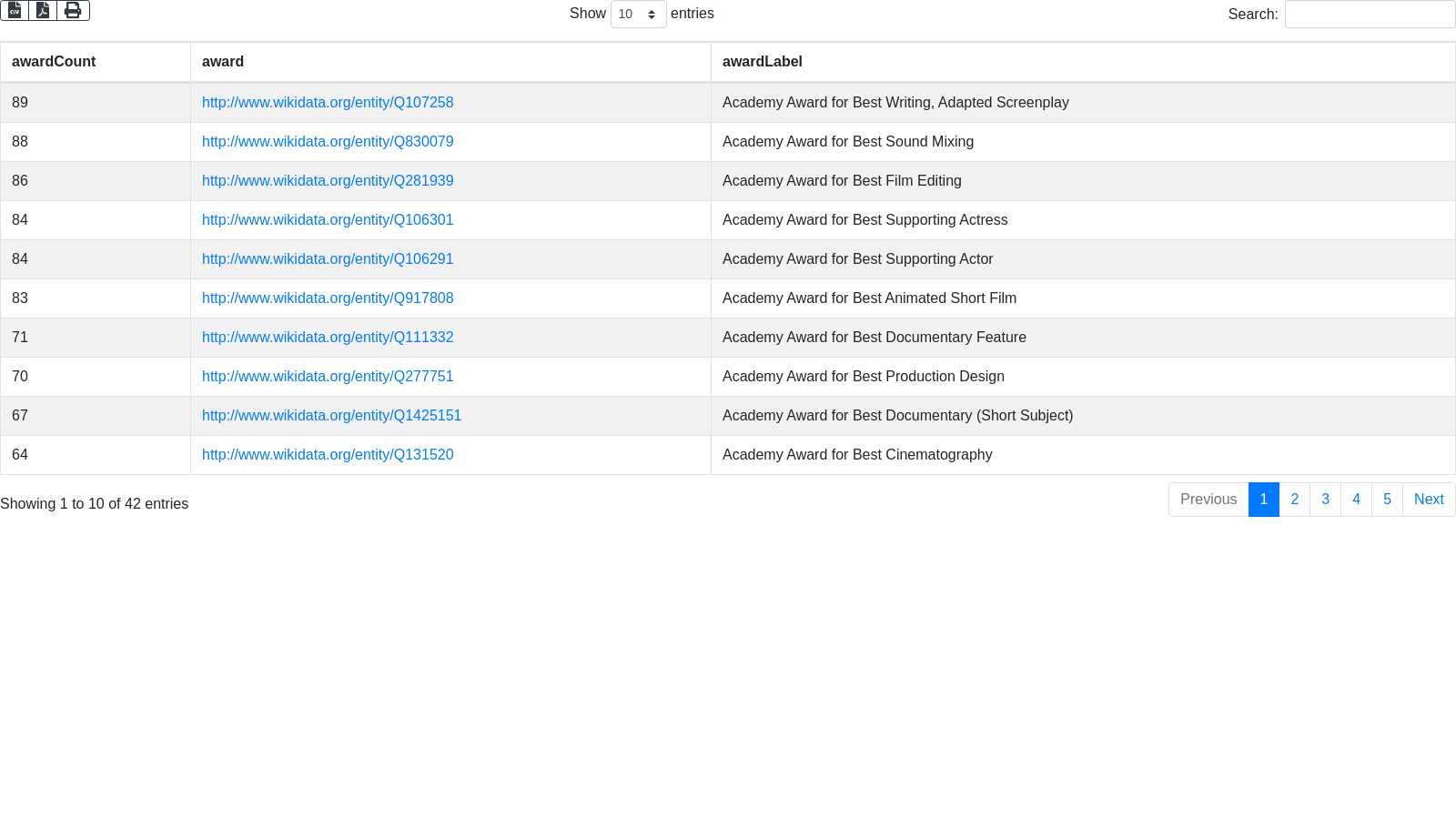Sort by award column header
Image resolution: width=1456 pixels, height=819 pixels.
click(450, 62)
